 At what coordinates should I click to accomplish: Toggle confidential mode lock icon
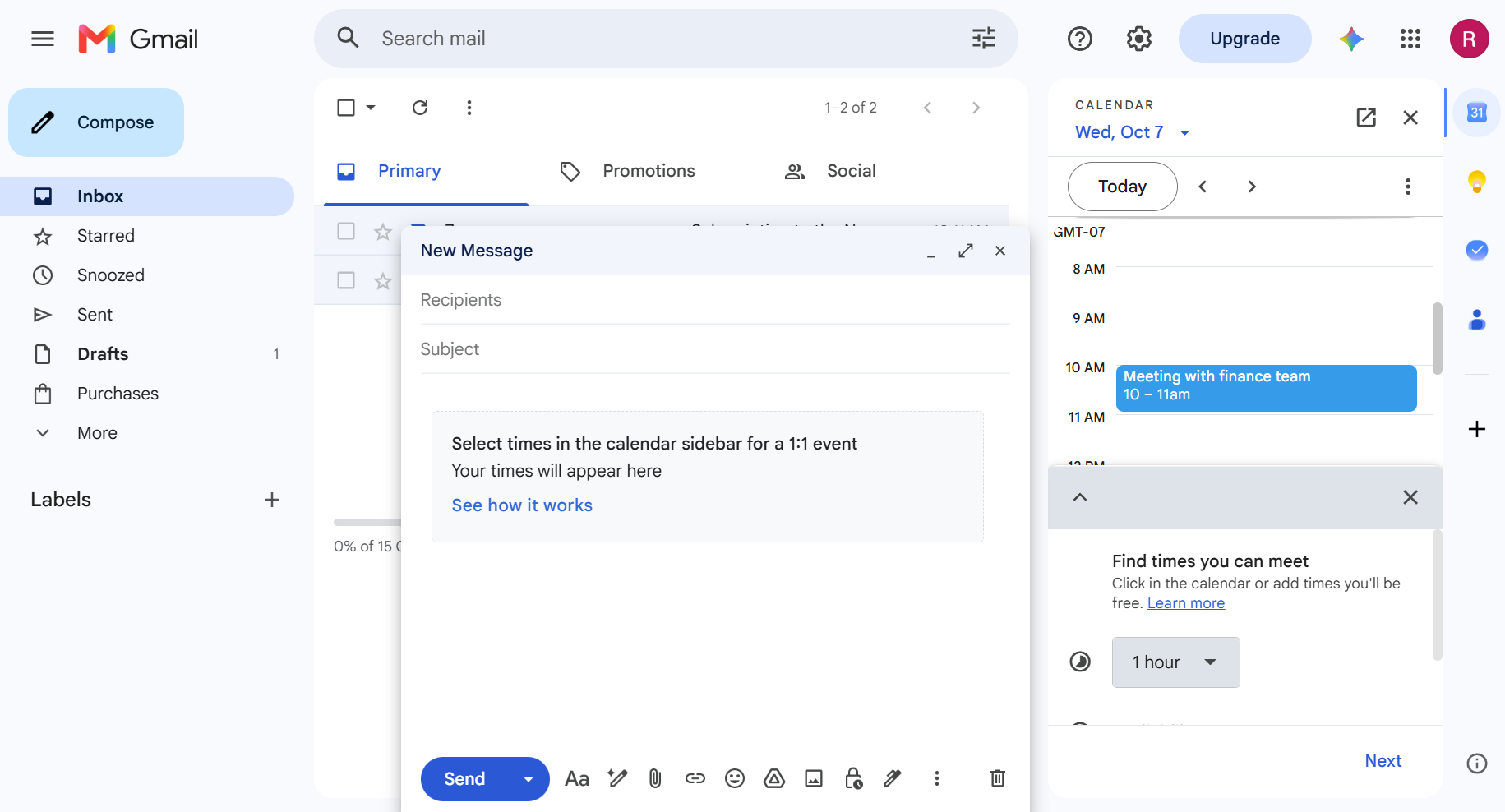(853, 778)
